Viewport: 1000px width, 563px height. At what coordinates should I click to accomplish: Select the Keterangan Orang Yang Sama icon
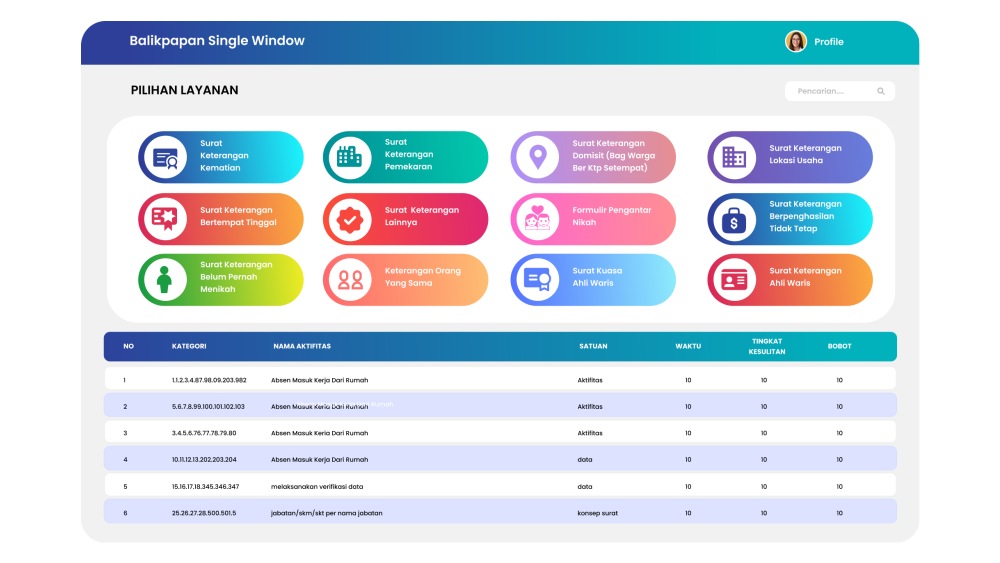(x=350, y=280)
